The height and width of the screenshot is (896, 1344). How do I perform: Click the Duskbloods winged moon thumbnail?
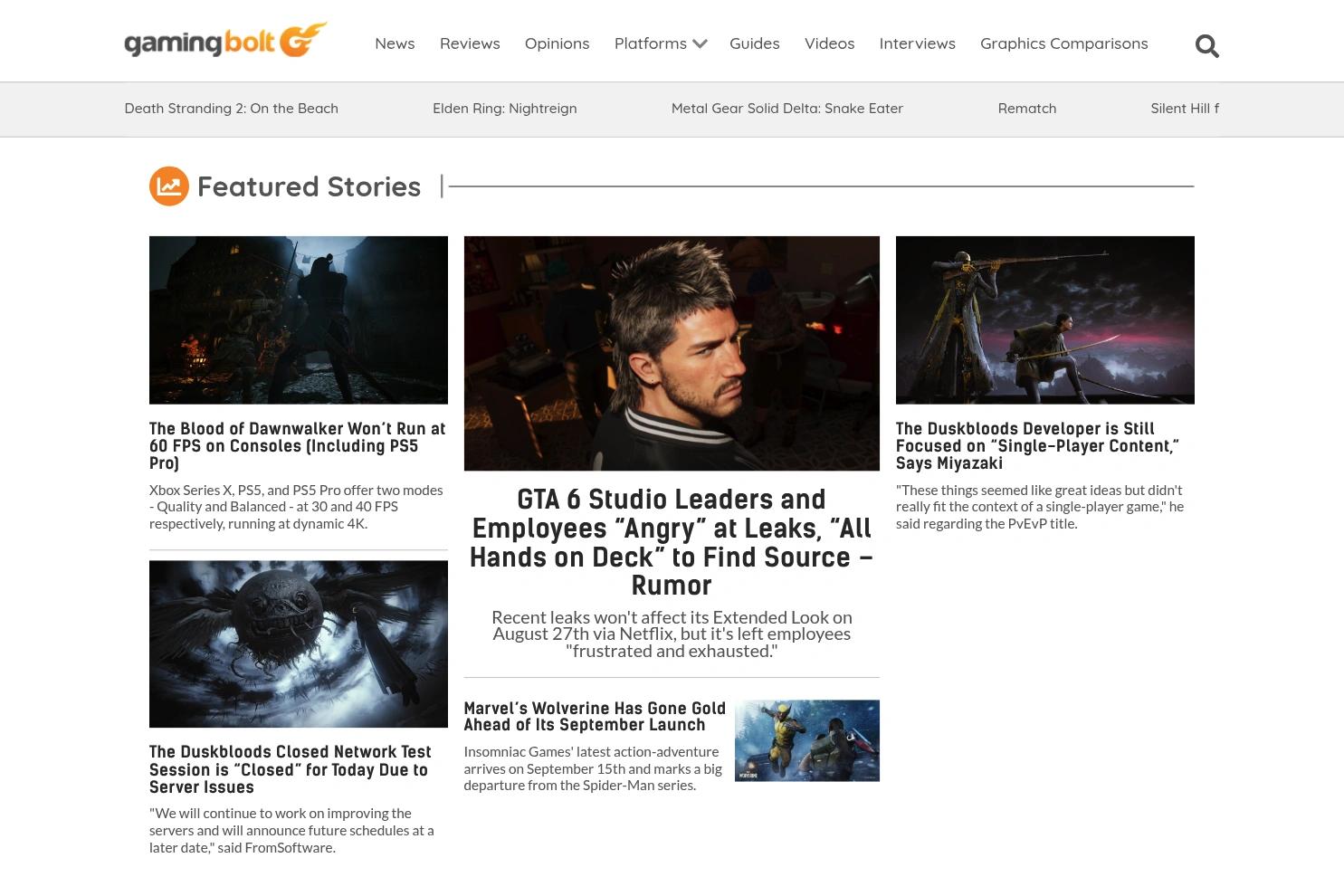(299, 643)
